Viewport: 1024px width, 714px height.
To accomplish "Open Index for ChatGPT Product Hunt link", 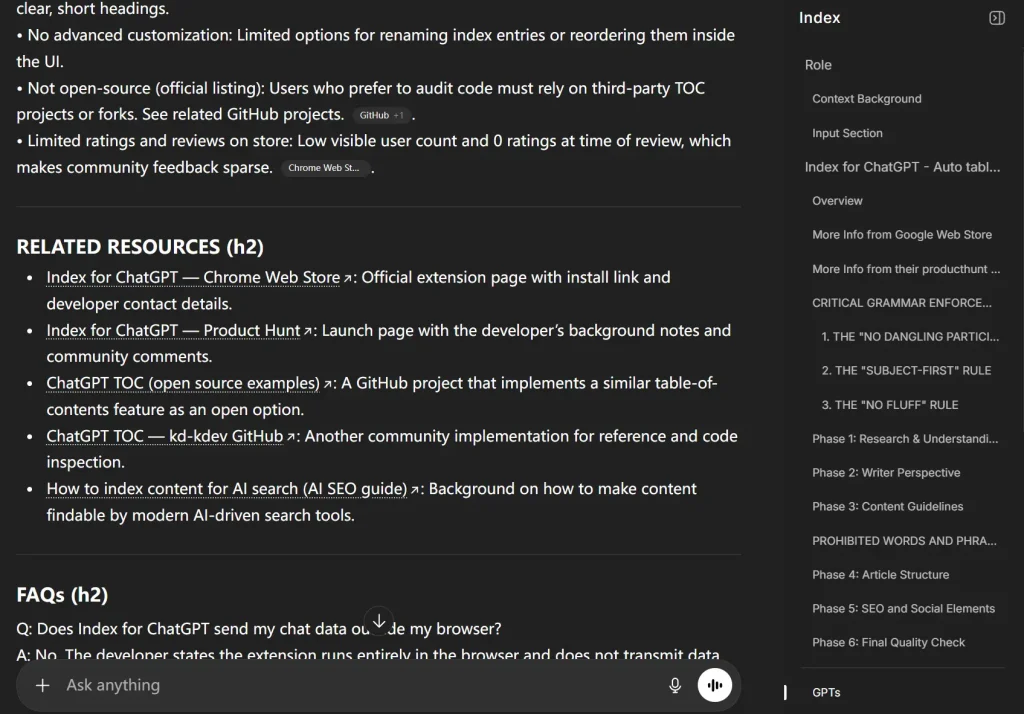I will [173, 330].
